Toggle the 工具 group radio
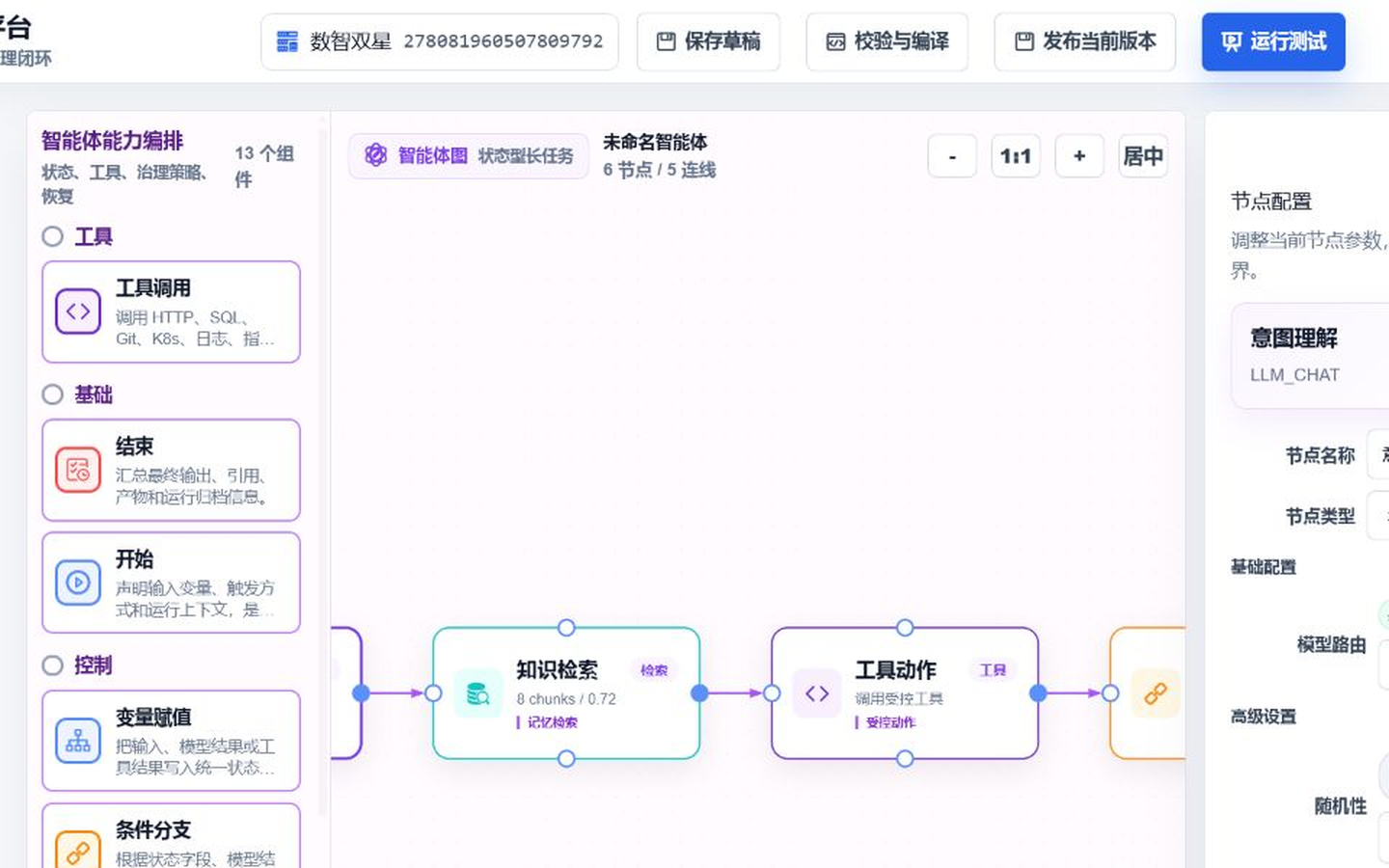The height and width of the screenshot is (868, 1389). [53, 236]
